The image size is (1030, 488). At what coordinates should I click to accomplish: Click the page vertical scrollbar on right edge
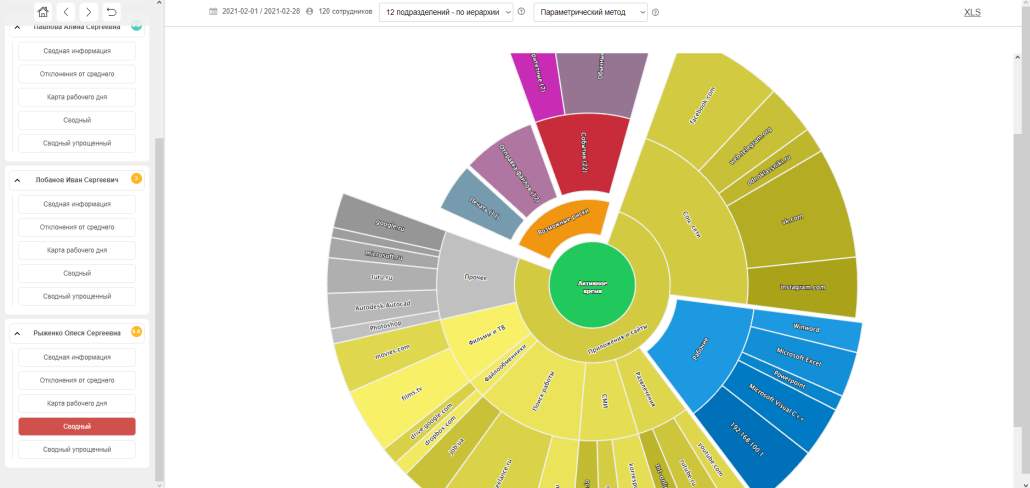coord(1025,244)
